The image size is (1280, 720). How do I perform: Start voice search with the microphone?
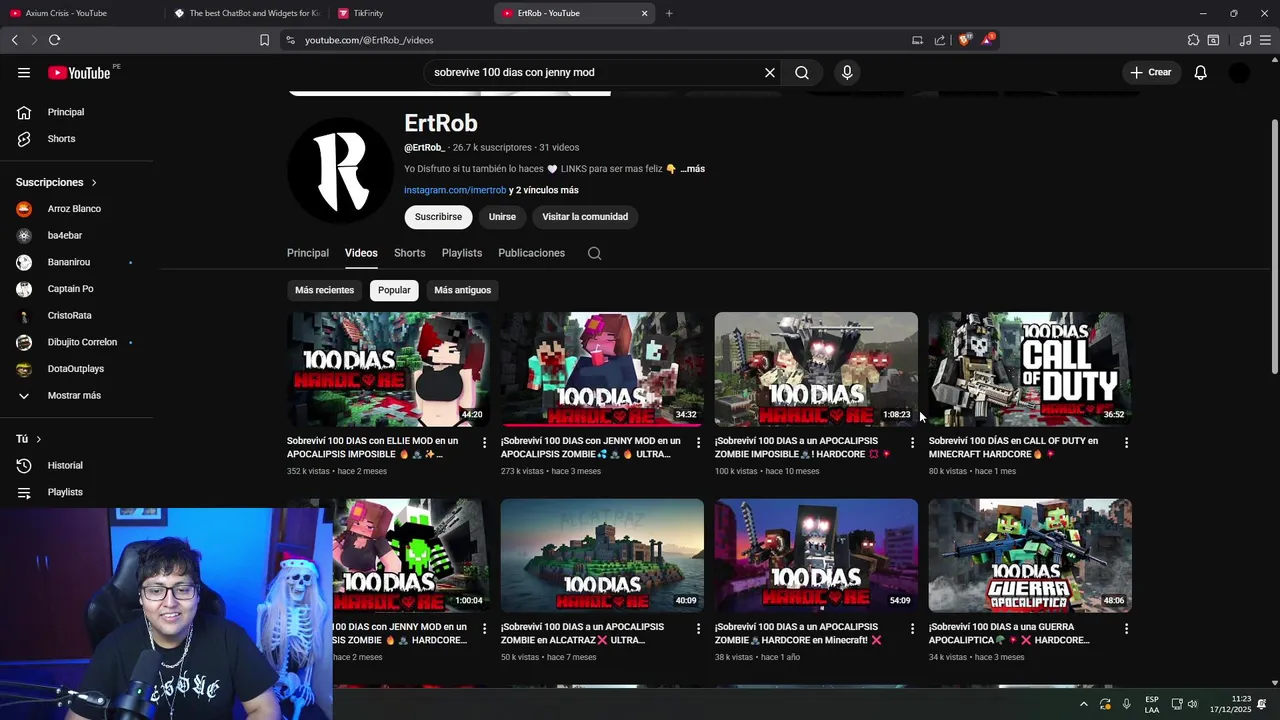coord(847,73)
